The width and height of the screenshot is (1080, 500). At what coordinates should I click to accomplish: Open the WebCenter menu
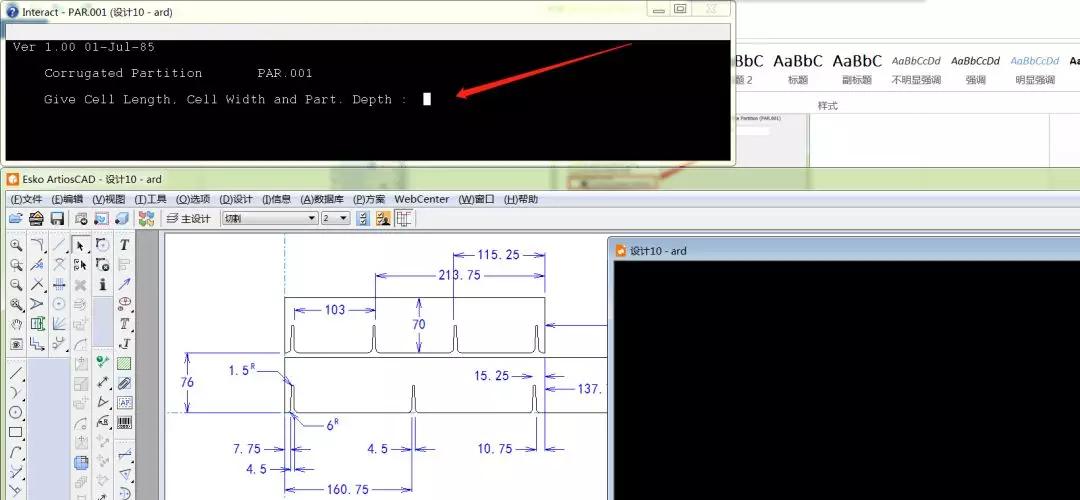[422, 199]
